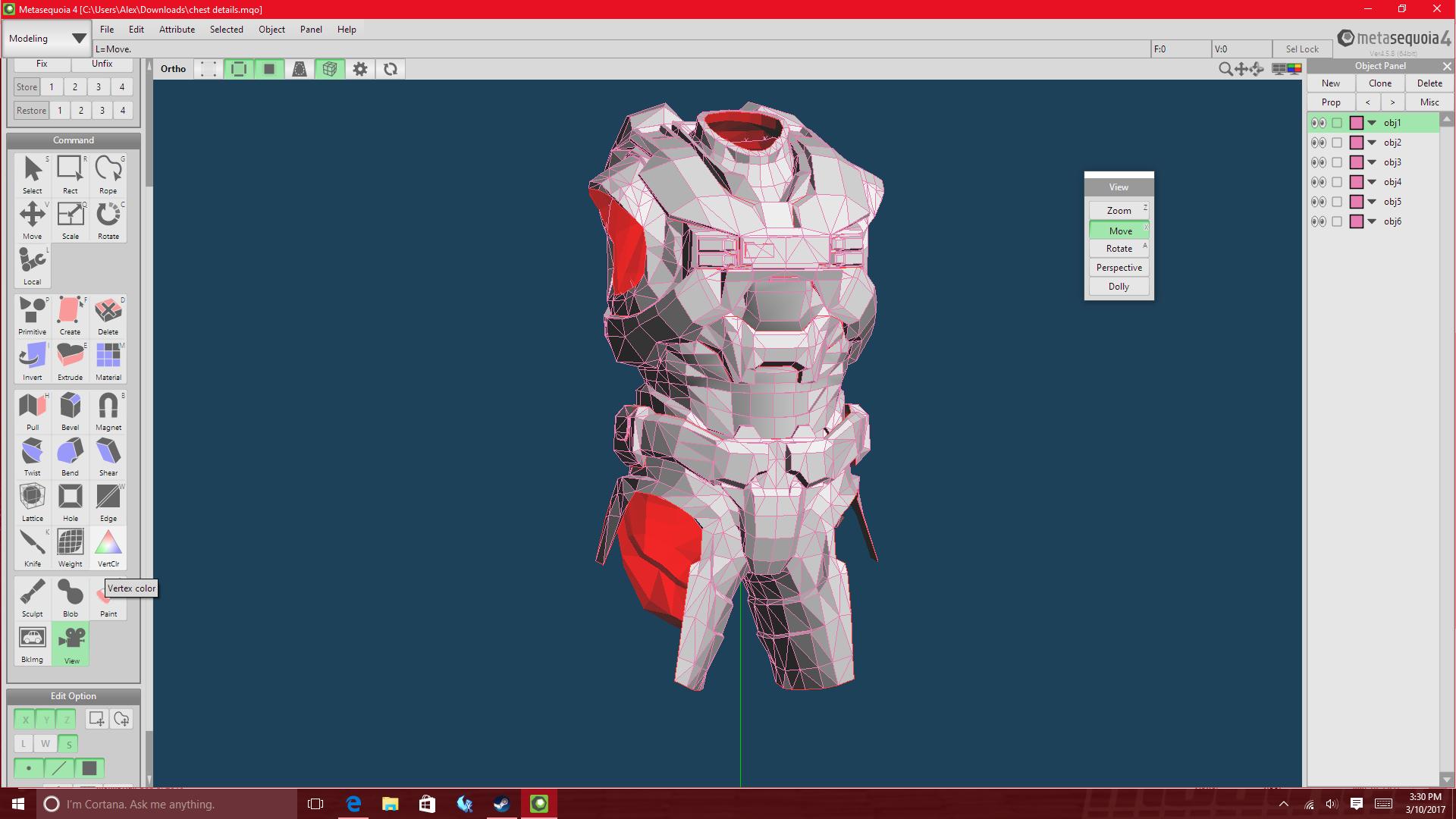Toggle vertex point editing mode
Screen dimensions: 1456x819
coord(29,768)
